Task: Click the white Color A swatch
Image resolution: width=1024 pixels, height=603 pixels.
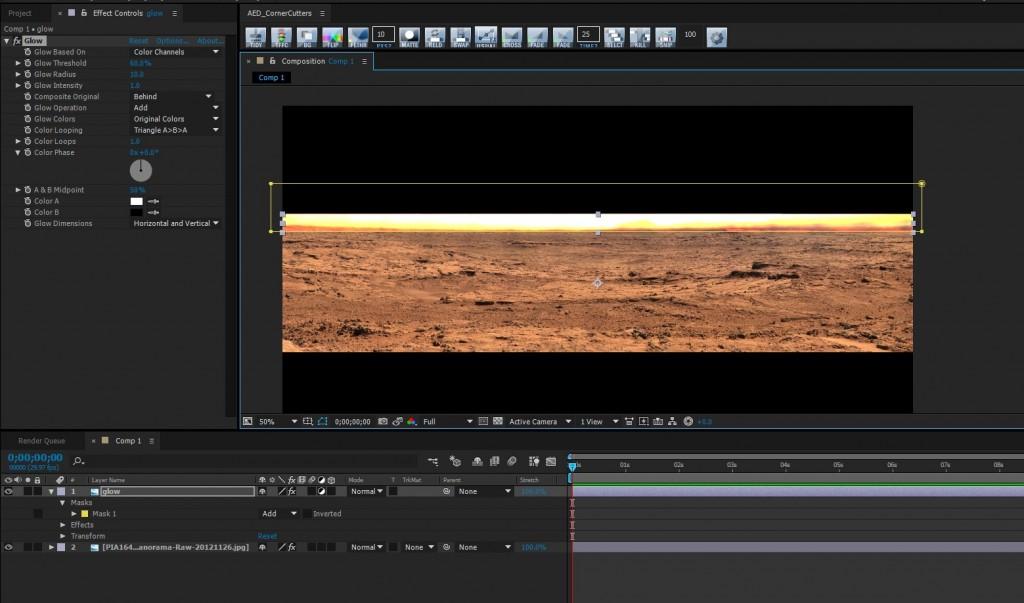Action: 137,201
